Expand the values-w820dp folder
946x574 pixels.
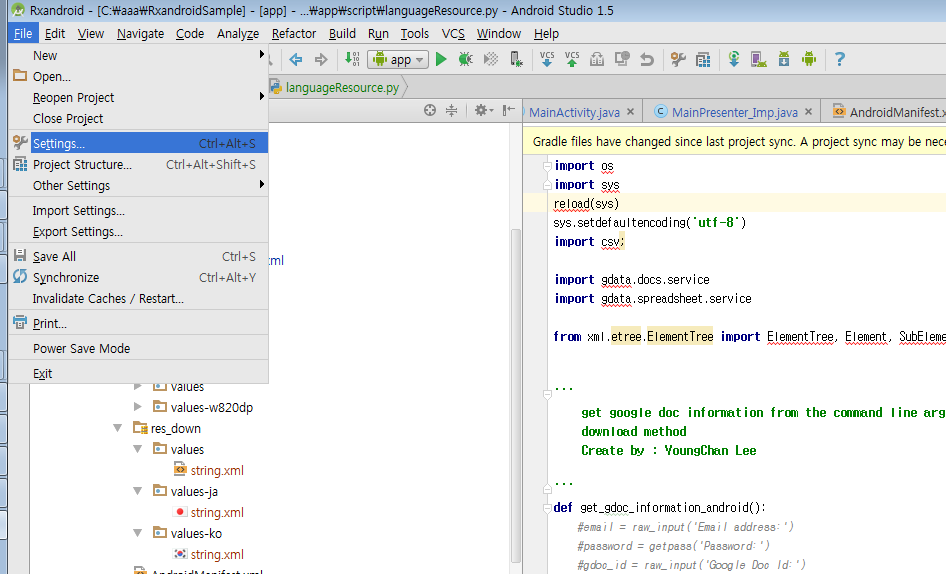click(x=138, y=407)
